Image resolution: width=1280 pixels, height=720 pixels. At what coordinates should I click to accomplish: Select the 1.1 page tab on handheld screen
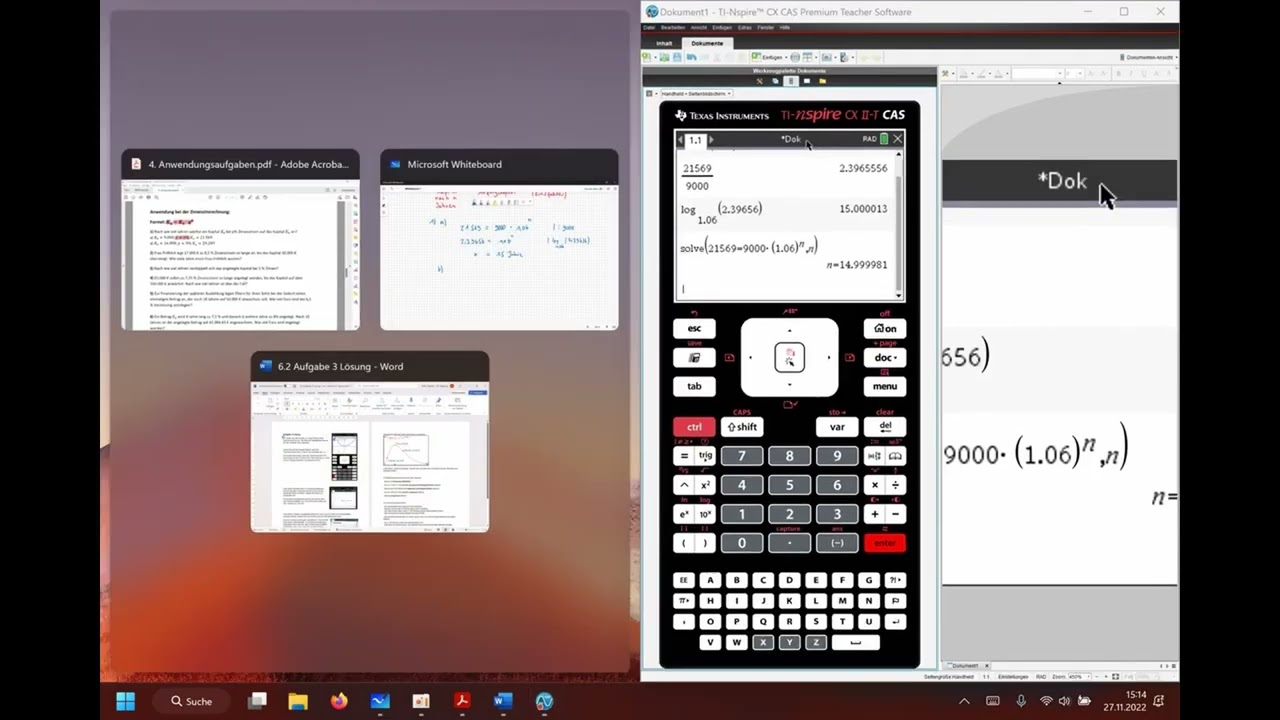point(695,140)
